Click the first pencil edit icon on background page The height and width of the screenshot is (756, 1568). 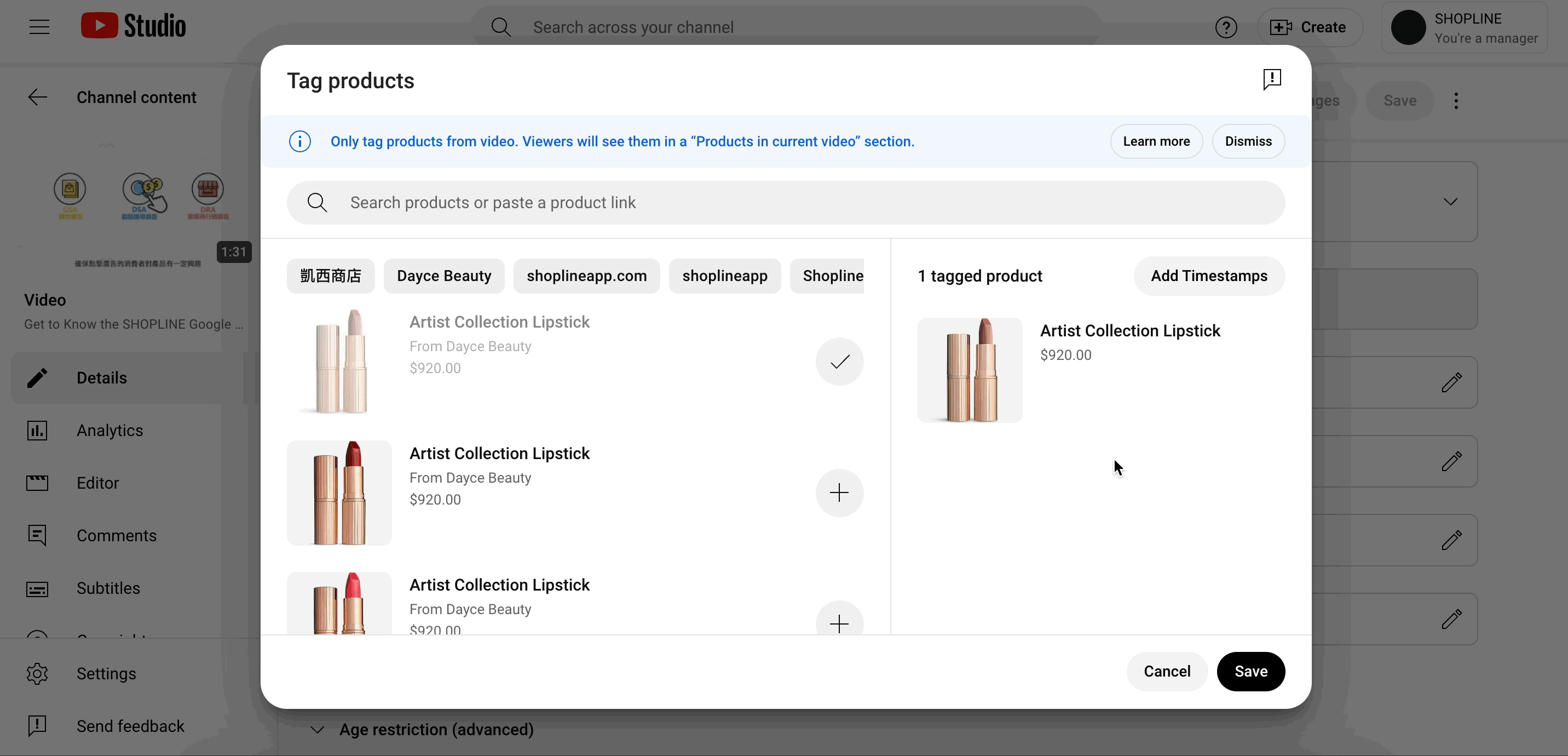click(x=1451, y=382)
